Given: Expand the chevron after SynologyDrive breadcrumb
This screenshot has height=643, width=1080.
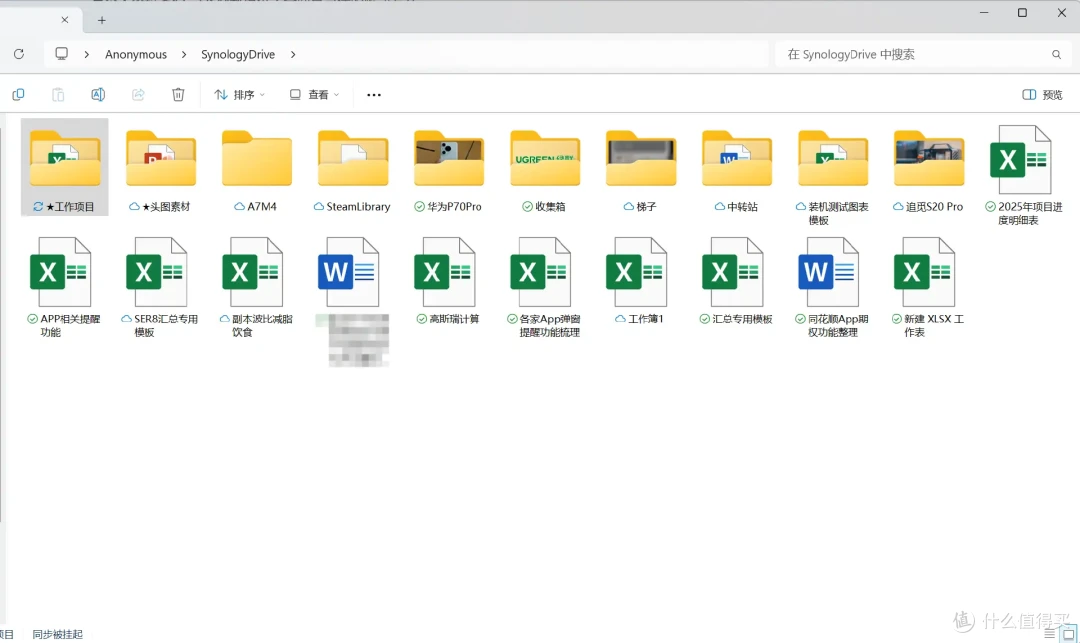Looking at the screenshot, I should pyautogui.click(x=293, y=54).
